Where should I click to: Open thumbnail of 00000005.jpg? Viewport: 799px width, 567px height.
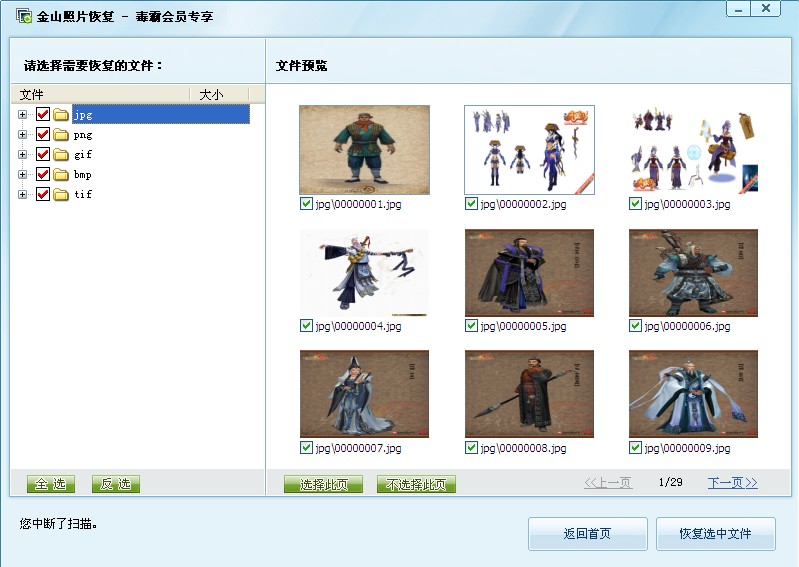tap(529, 273)
